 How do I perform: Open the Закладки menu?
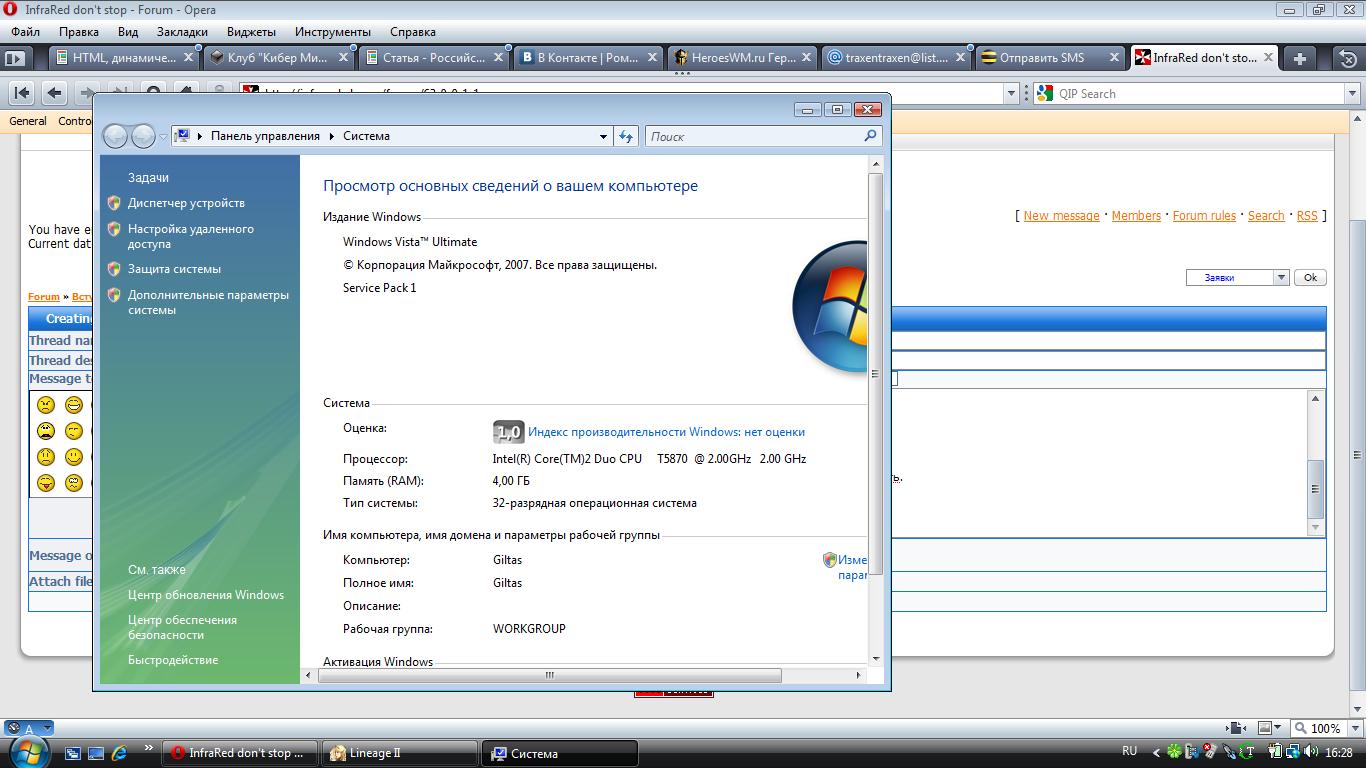[183, 32]
